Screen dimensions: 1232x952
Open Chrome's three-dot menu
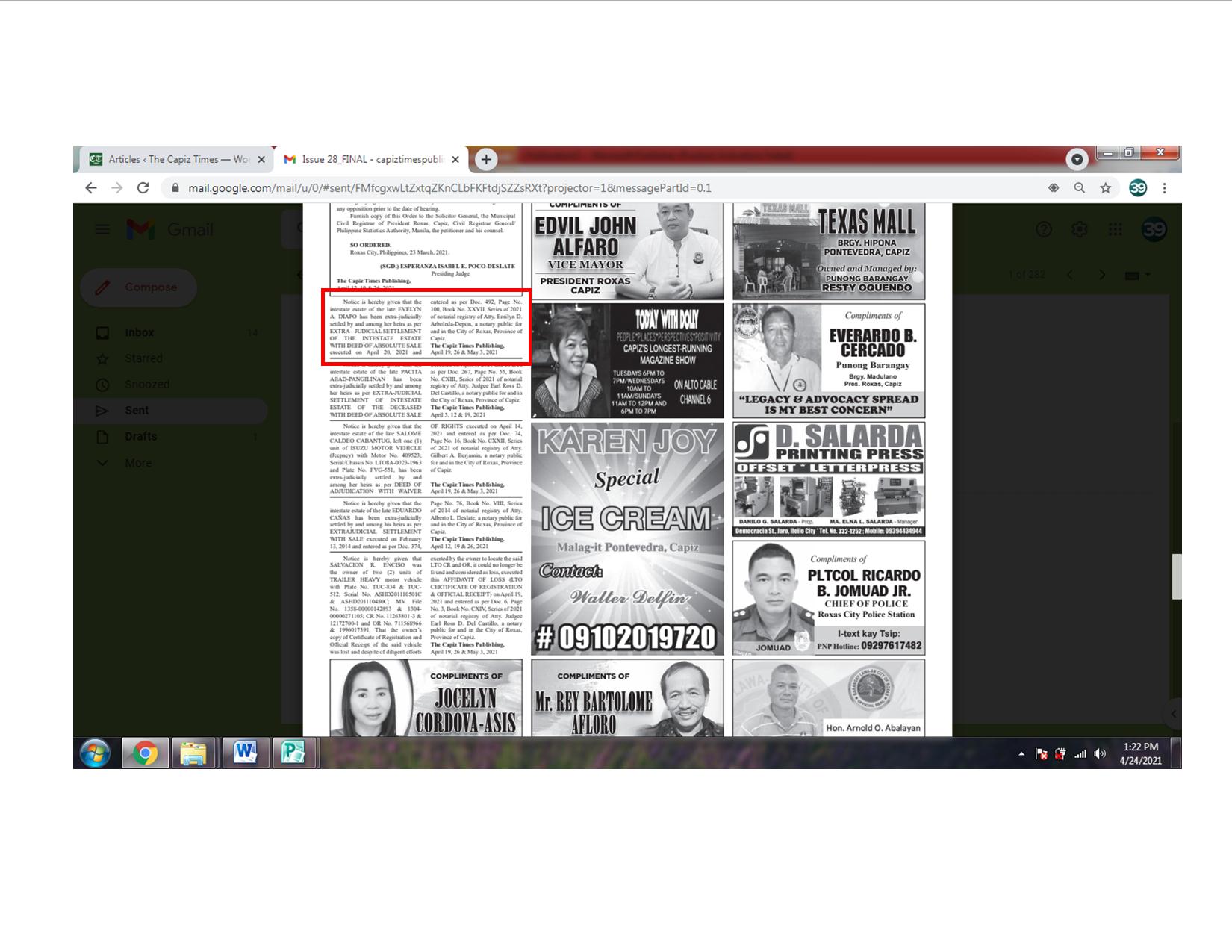click(1164, 188)
